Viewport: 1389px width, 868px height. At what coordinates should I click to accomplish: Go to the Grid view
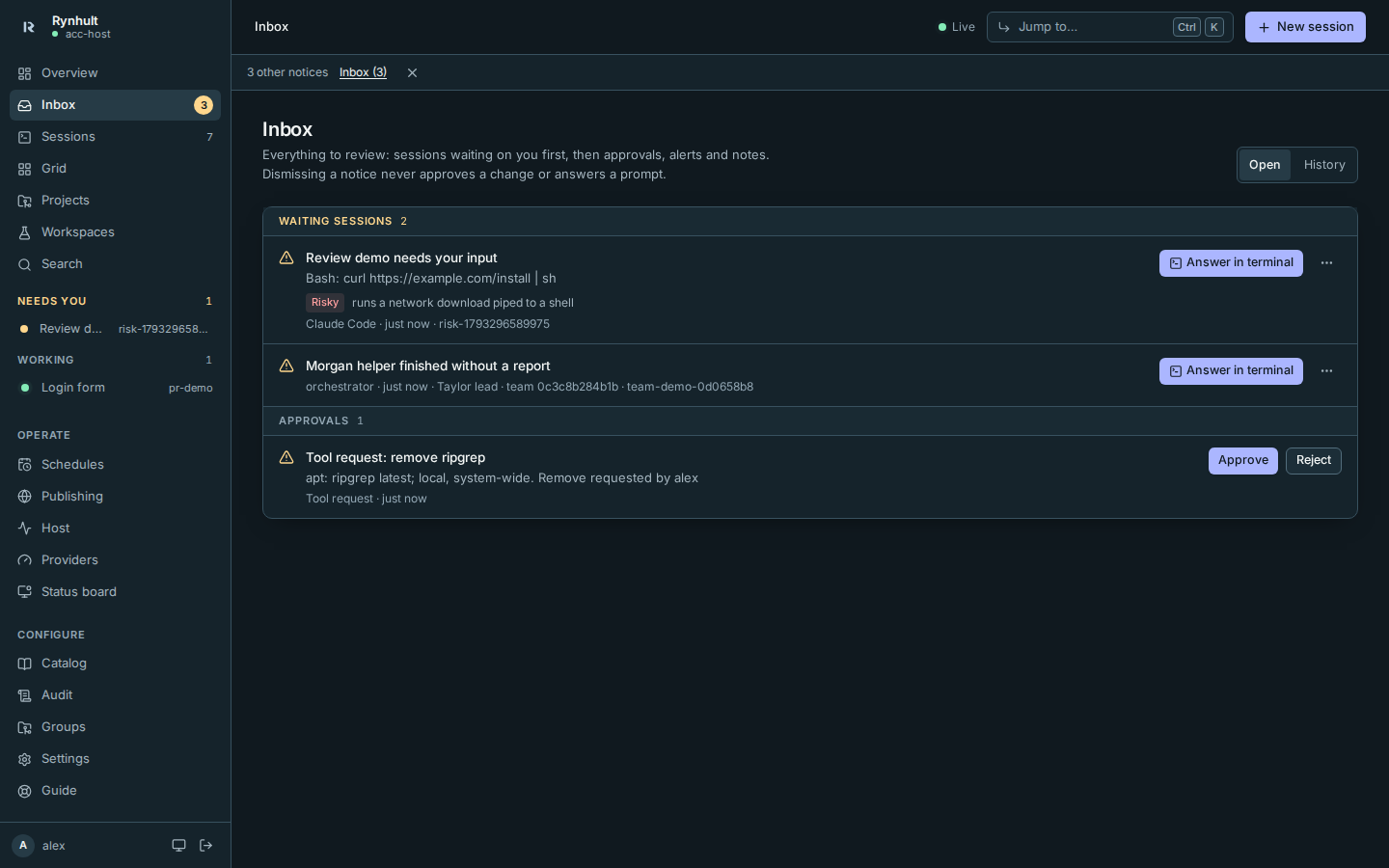pos(115,169)
